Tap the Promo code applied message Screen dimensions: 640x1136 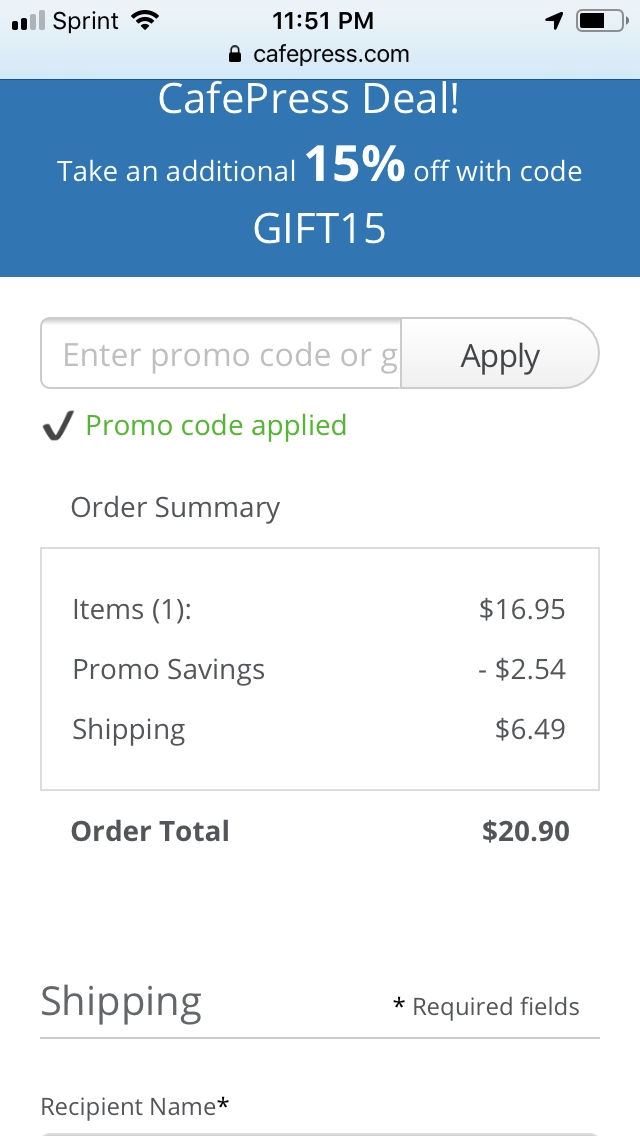click(x=216, y=425)
